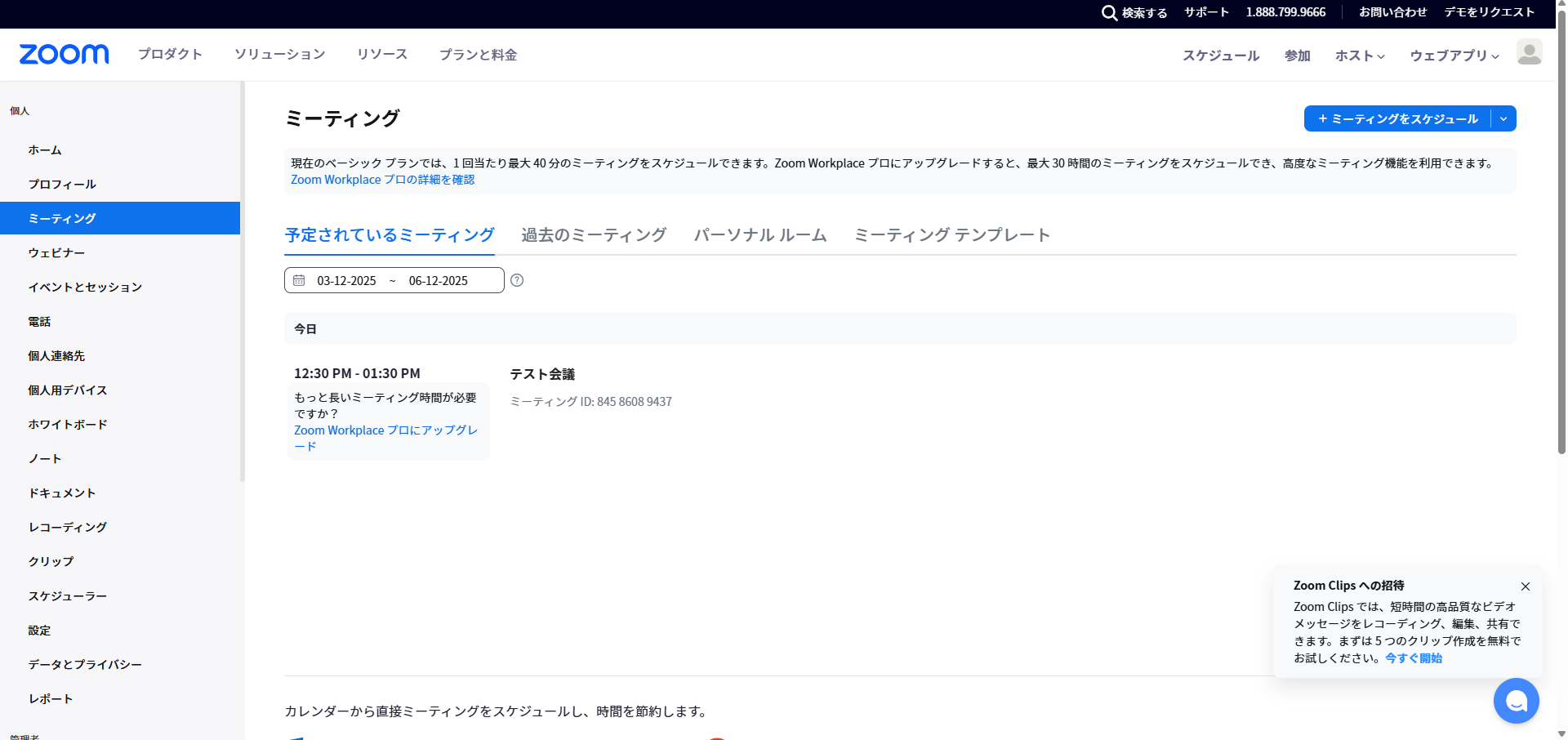Click the date range help icon

(x=517, y=280)
